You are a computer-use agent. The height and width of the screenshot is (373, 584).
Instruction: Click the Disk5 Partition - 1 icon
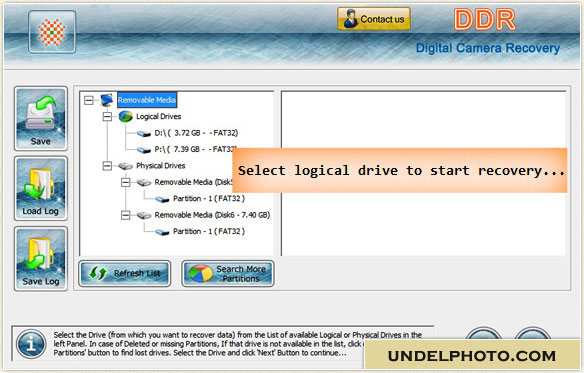pos(162,199)
